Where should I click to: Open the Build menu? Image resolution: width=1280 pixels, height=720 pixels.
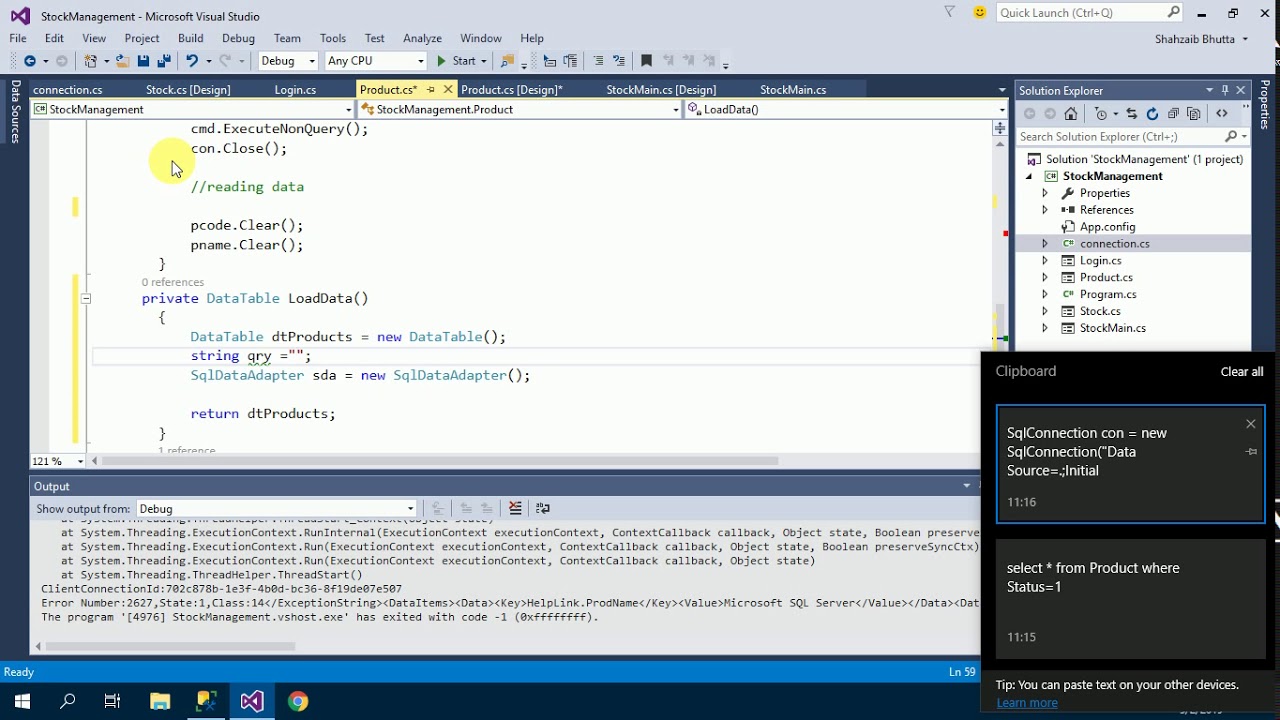190,38
